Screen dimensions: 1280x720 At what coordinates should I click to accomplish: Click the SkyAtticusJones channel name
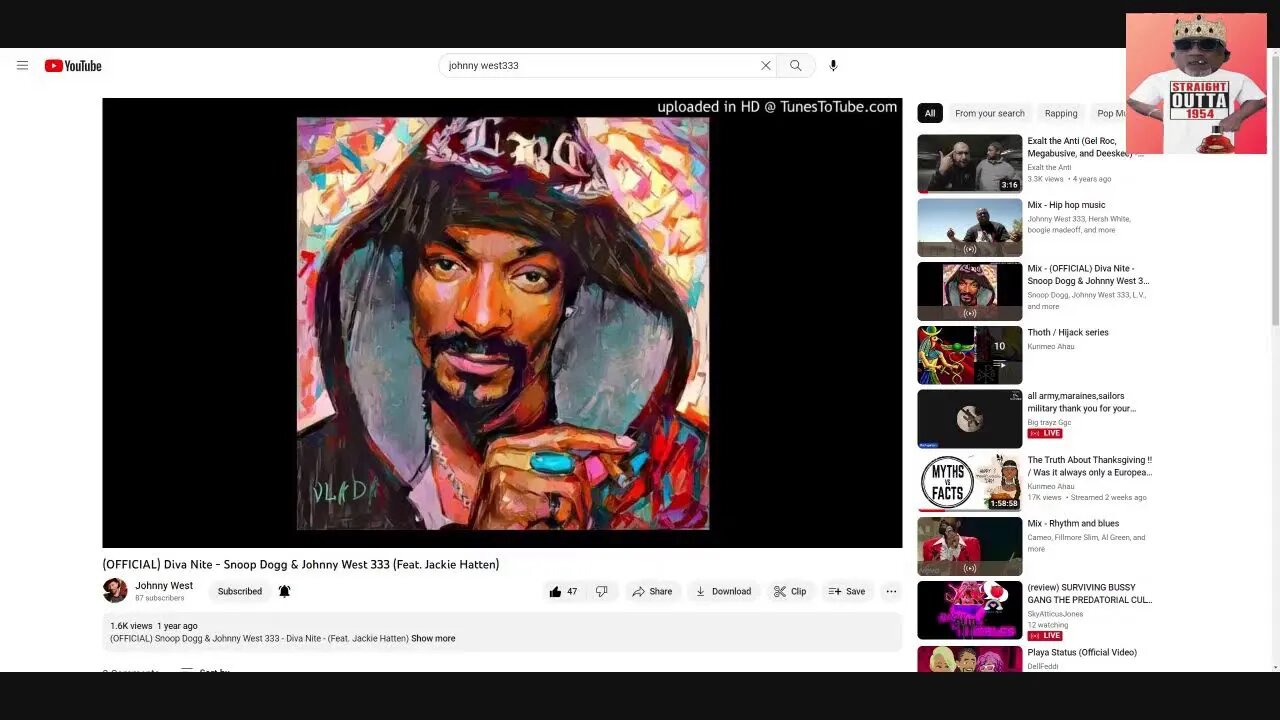pyautogui.click(x=1055, y=614)
